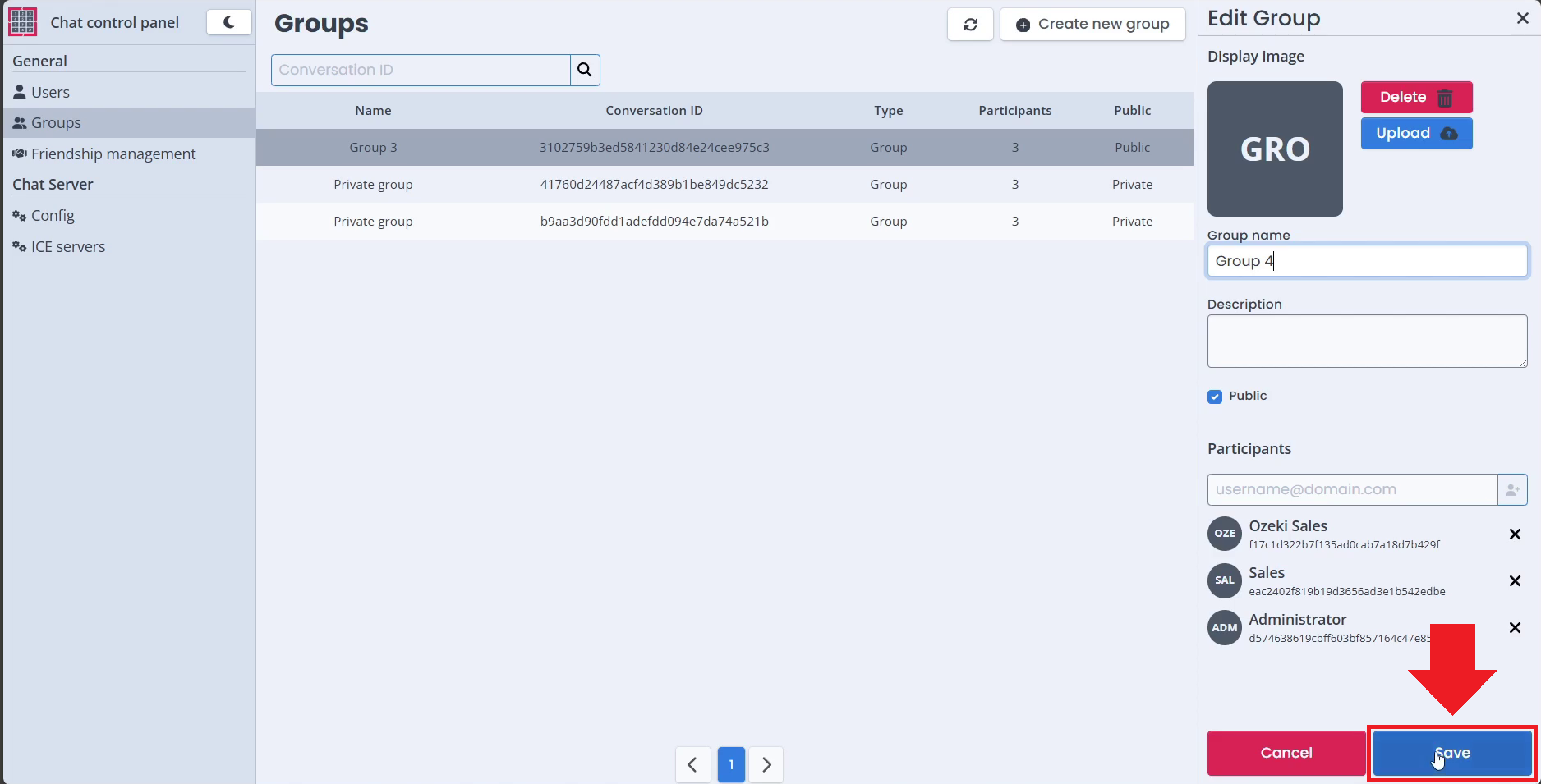This screenshot has width=1541, height=784.
Task: Go to the previous page arrow
Action: coord(692,764)
